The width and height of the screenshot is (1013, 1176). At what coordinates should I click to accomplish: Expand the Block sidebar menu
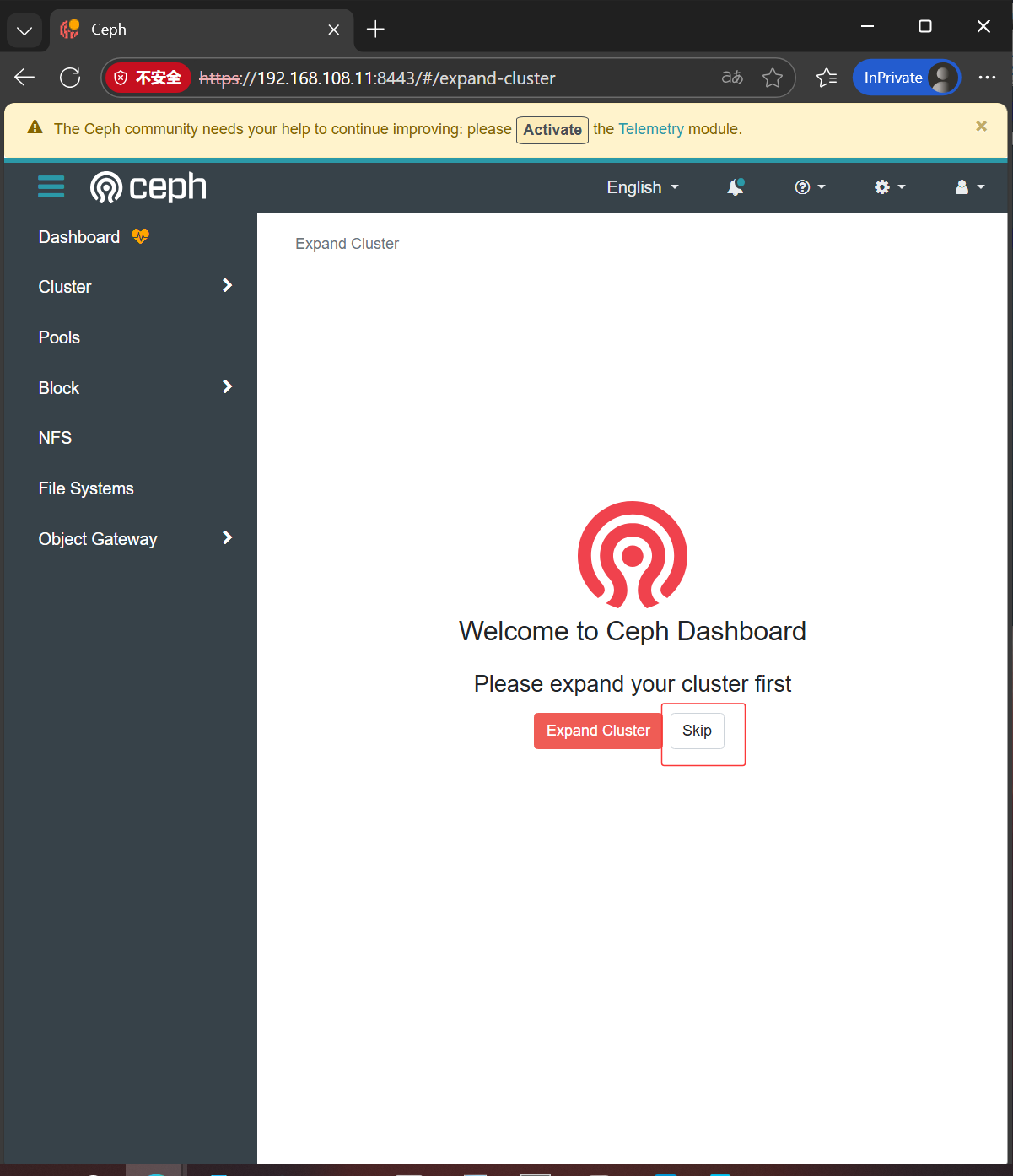click(135, 388)
